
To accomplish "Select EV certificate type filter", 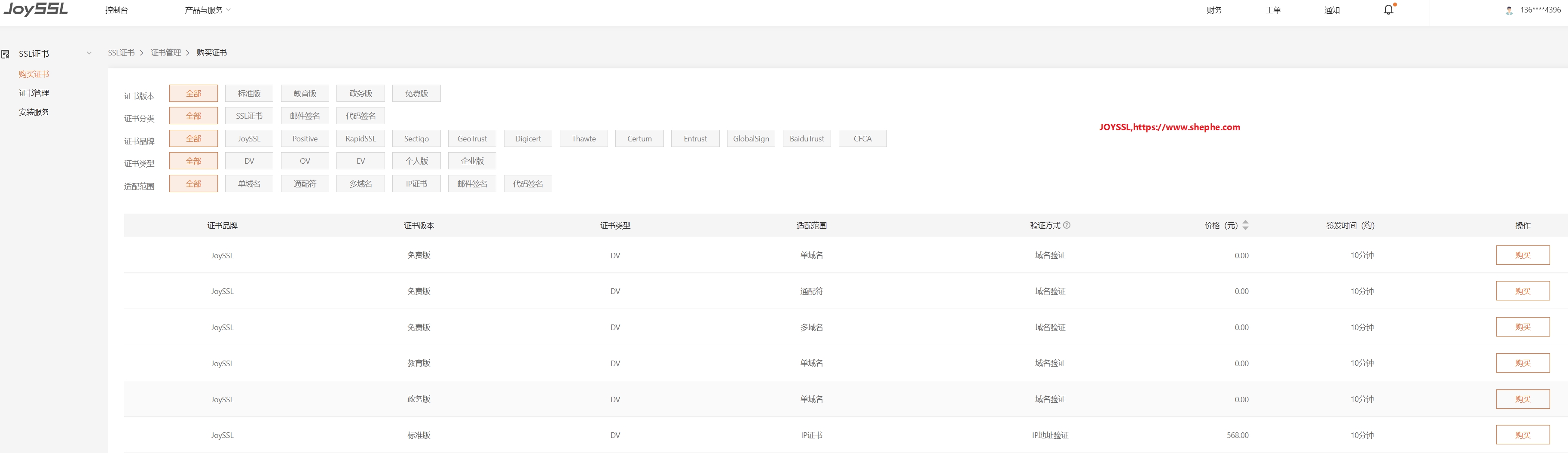I will (361, 161).
